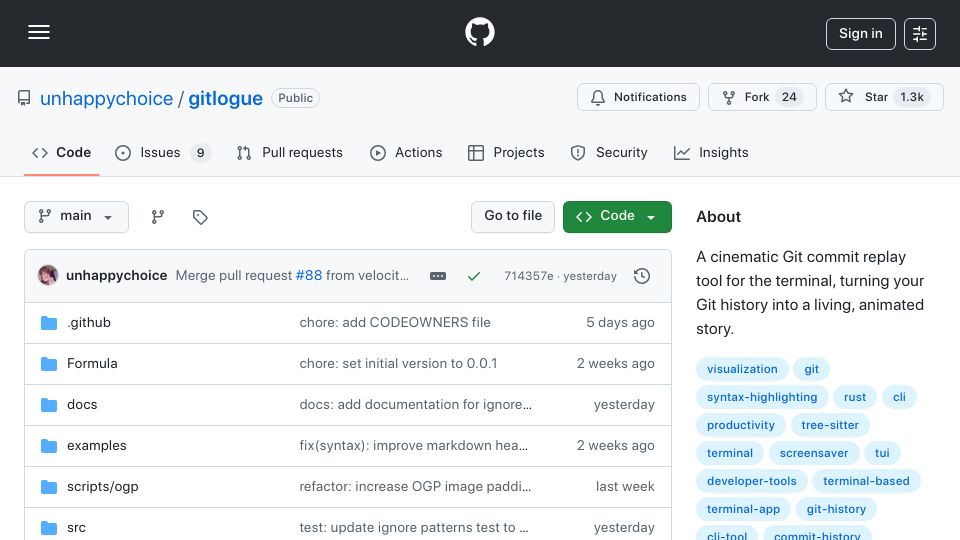
Task: Open the gitlogue repository name link
Action: tap(225, 99)
